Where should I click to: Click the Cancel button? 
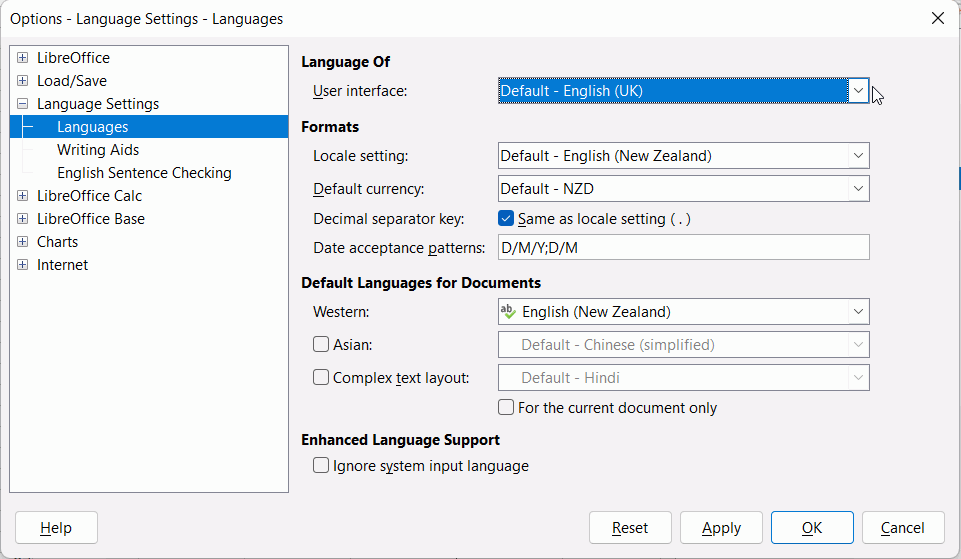tap(903, 528)
